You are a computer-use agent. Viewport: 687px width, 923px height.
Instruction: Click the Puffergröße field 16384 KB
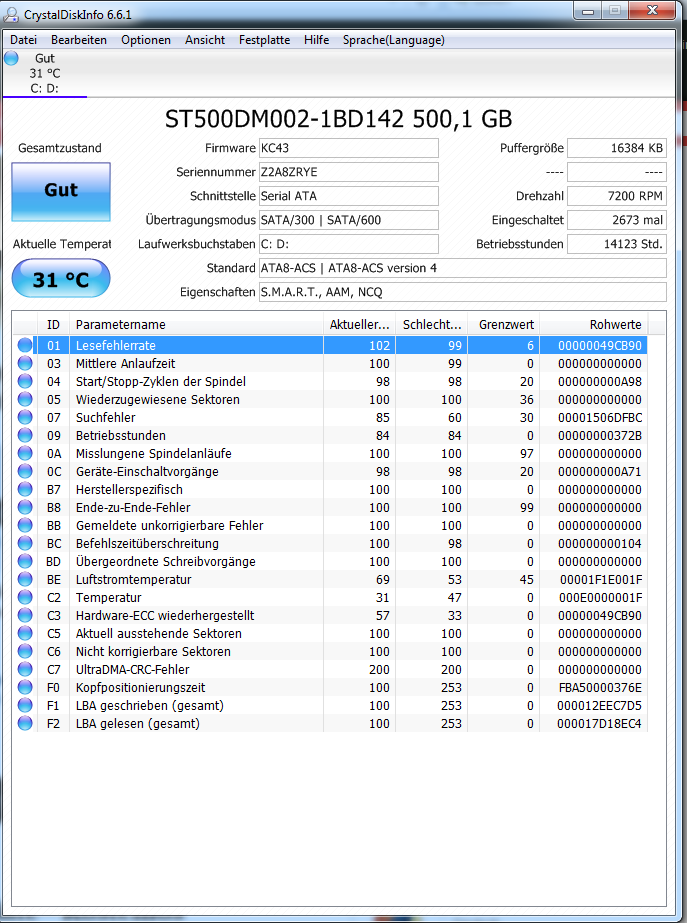coord(616,148)
